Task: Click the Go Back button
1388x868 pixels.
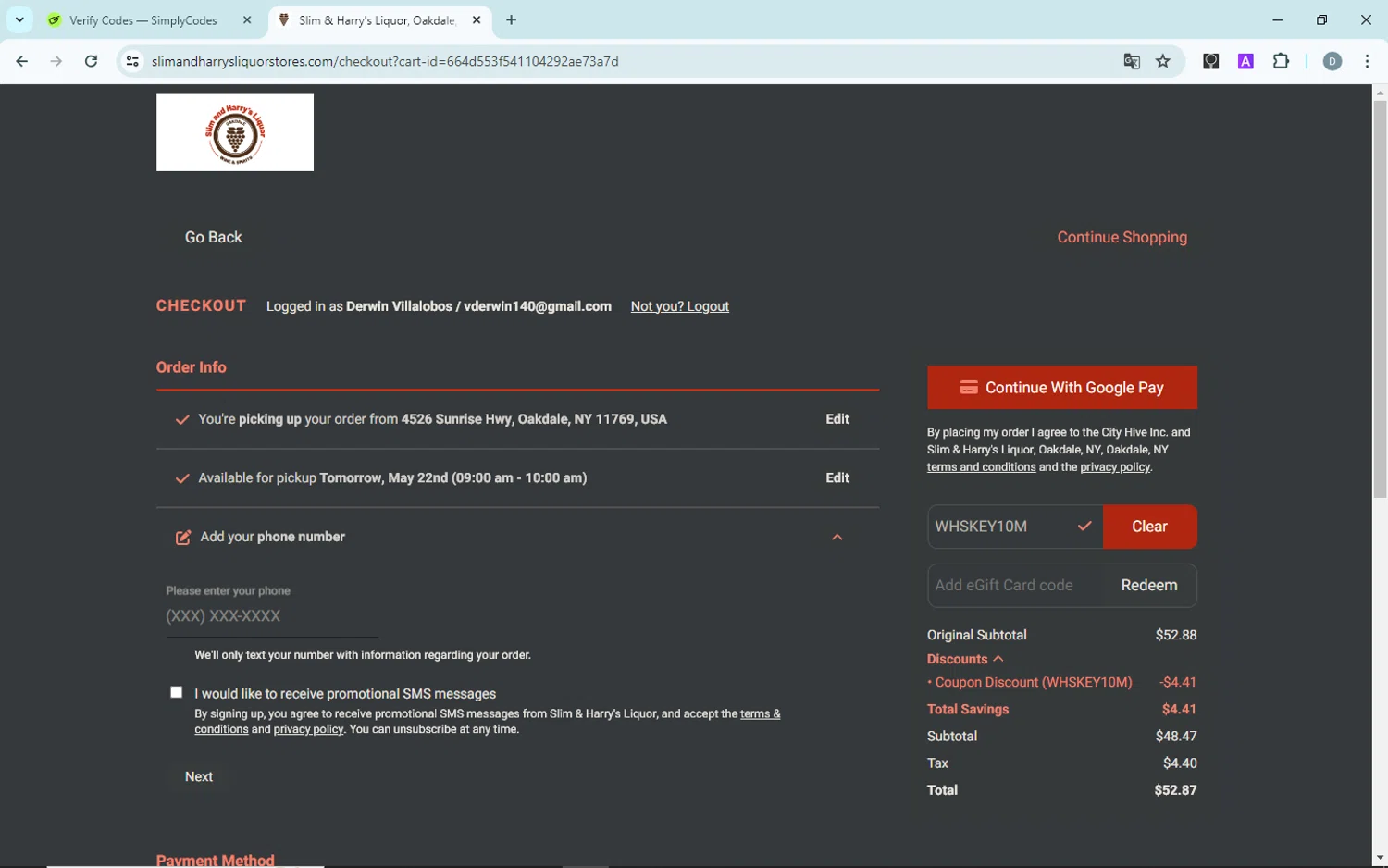Action: point(213,237)
